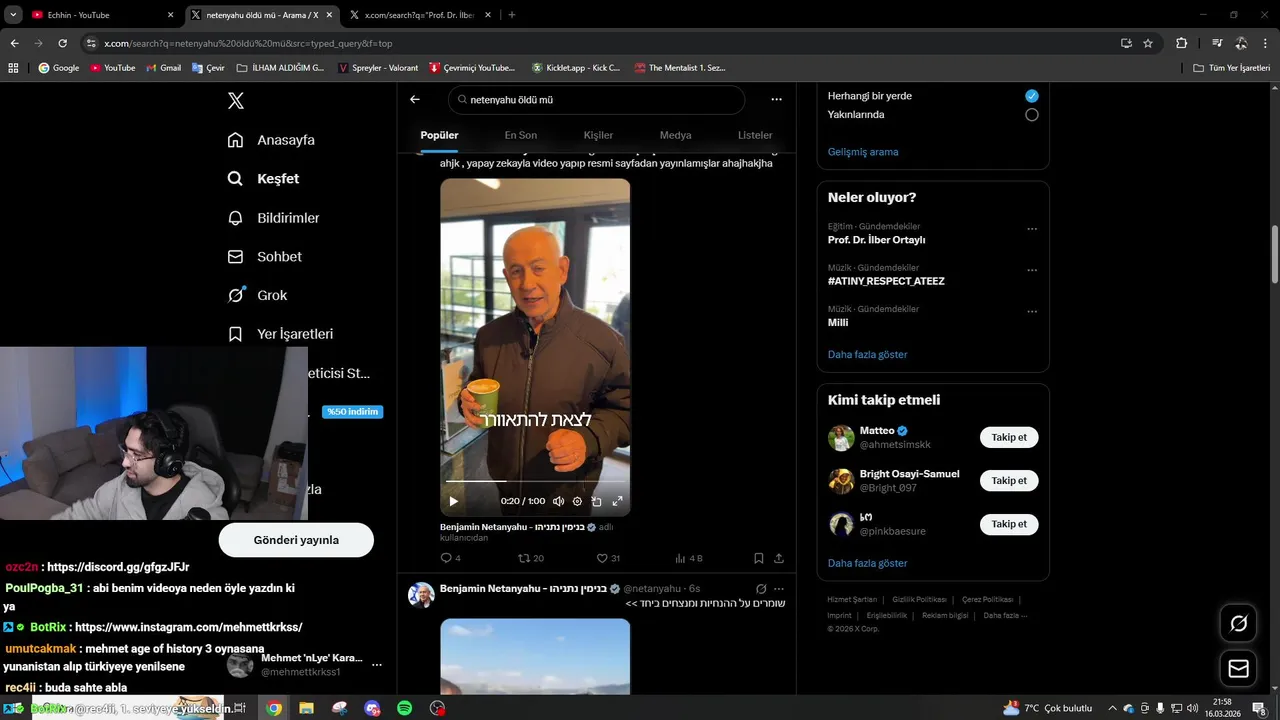This screenshot has height=720, width=1280.
Task: Open Grok actions on Netanyahu's second post
Action: tap(761, 589)
